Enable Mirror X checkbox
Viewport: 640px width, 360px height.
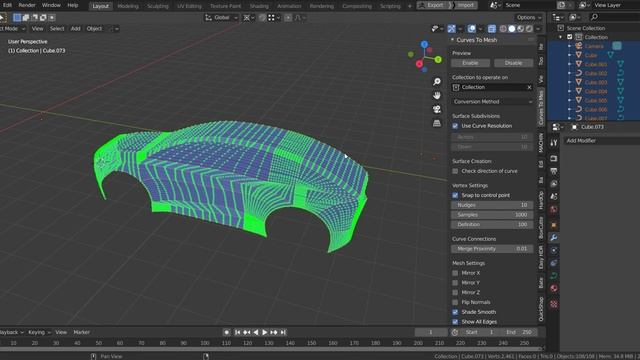click(455, 273)
